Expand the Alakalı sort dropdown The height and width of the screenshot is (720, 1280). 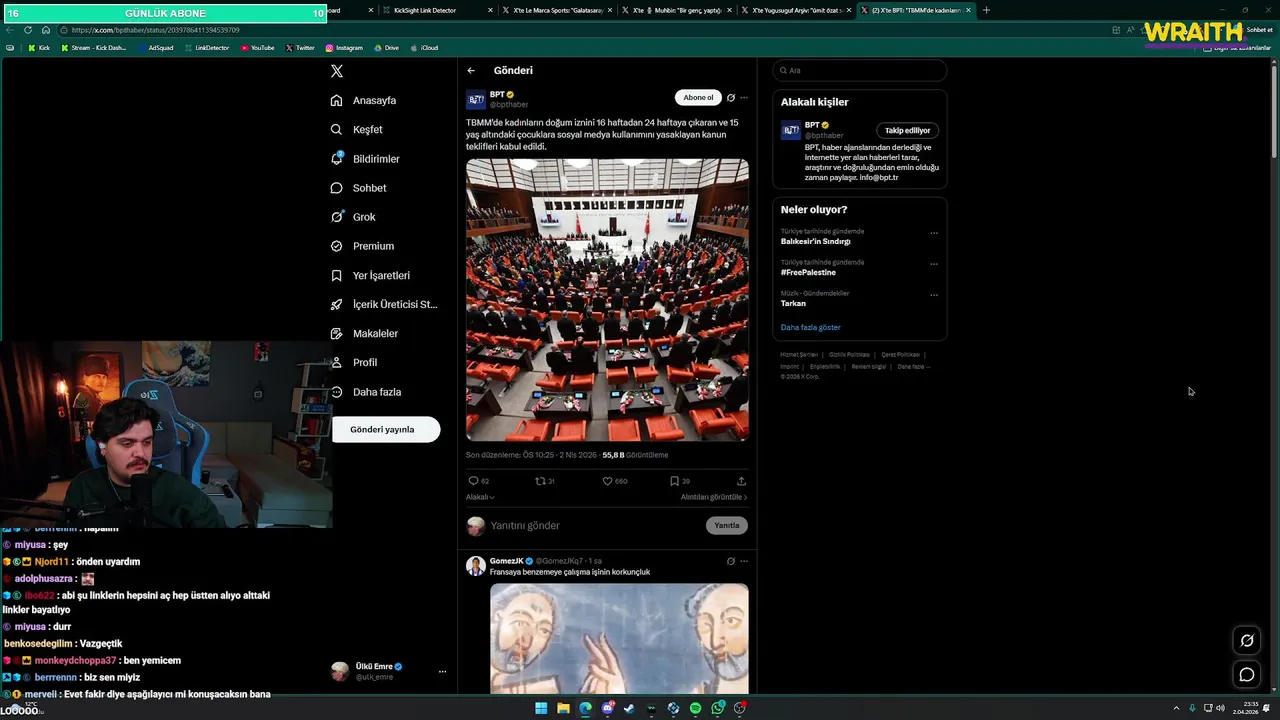[x=480, y=497]
